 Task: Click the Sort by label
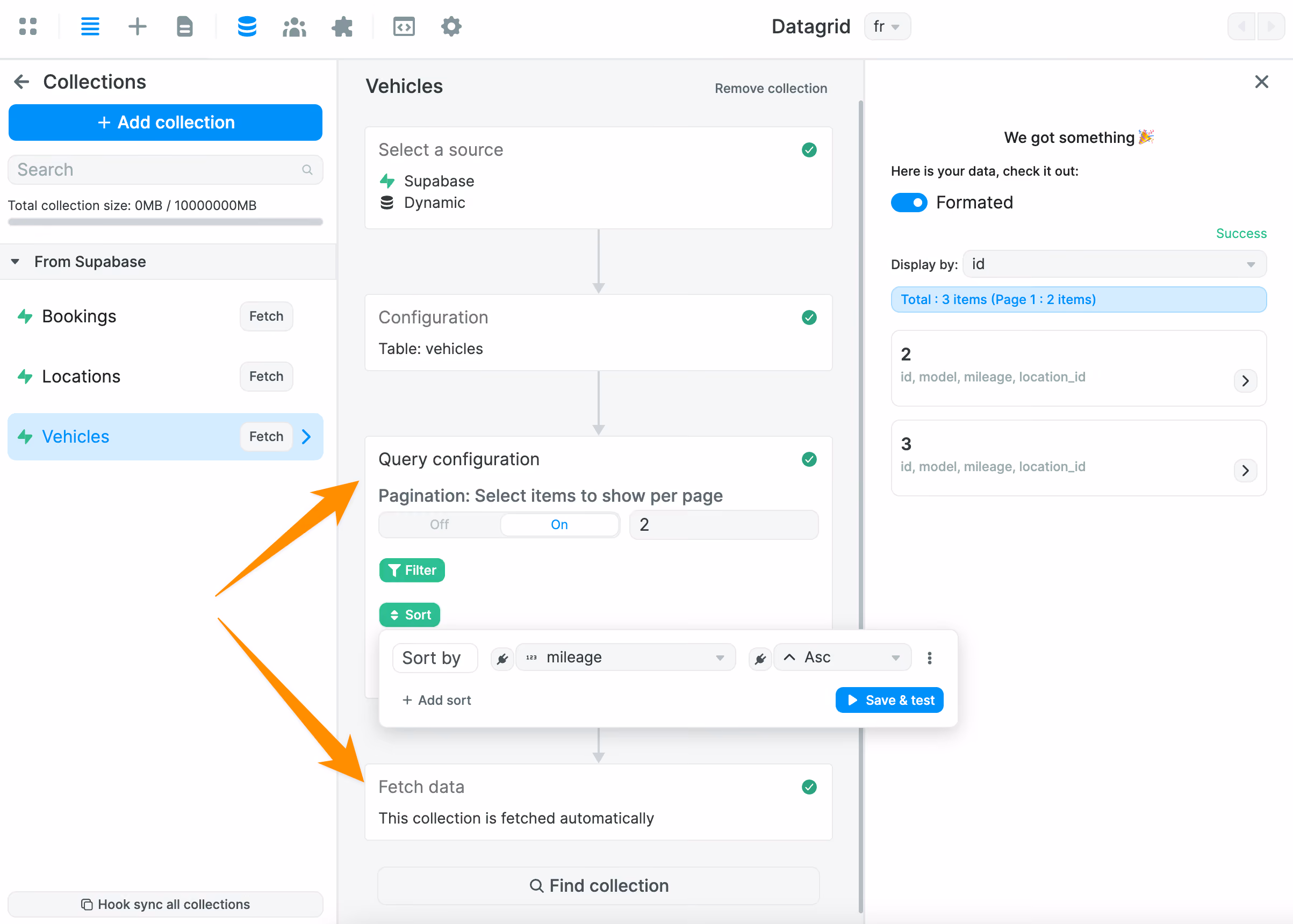[x=435, y=658]
